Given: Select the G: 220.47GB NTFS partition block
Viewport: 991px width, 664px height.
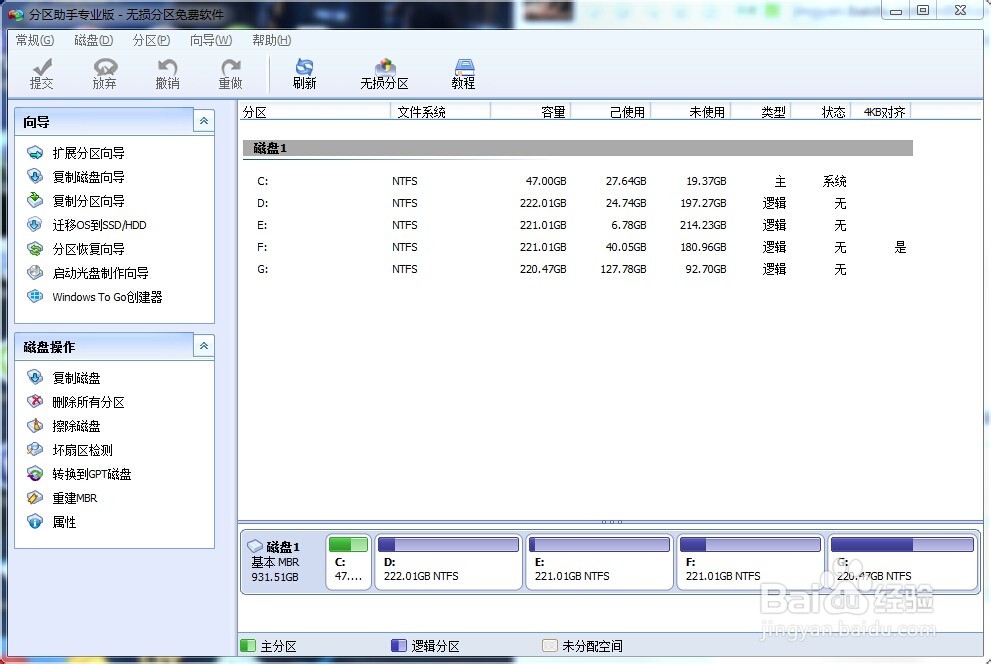Looking at the screenshot, I should click(x=903, y=562).
